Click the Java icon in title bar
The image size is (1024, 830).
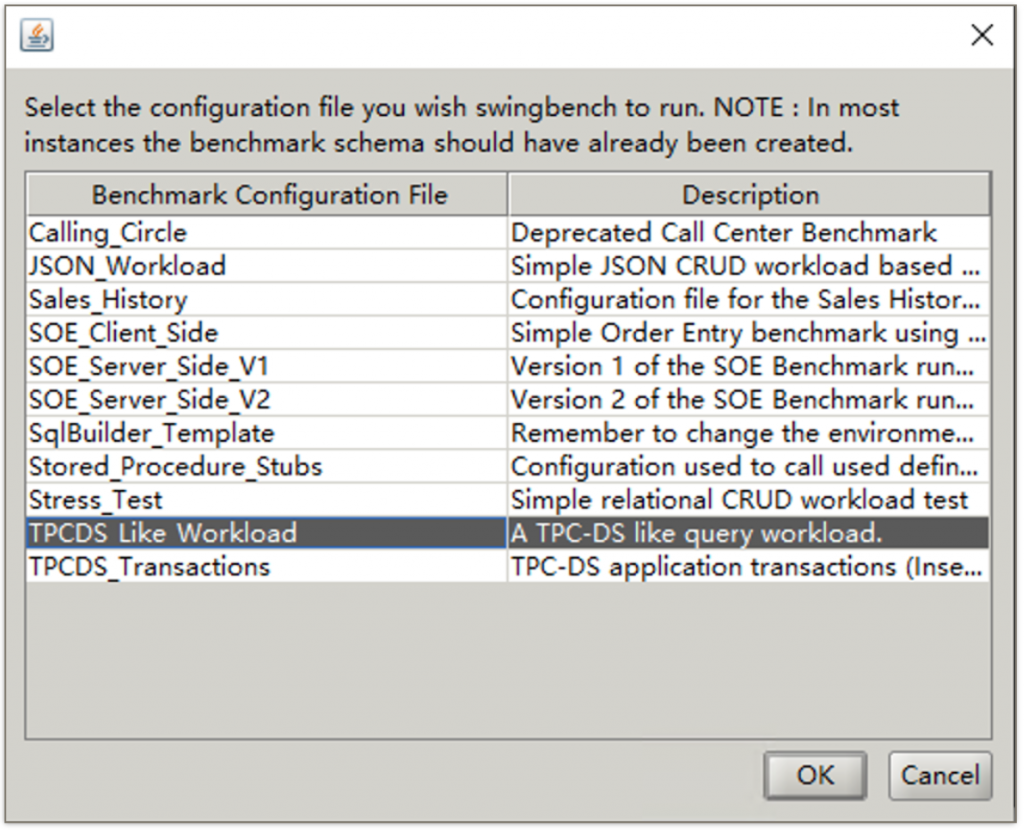pyautogui.click(x=37, y=37)
